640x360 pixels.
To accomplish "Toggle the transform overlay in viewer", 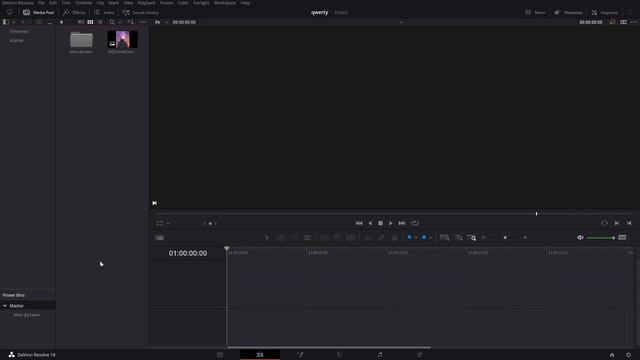I will [160, 223].
